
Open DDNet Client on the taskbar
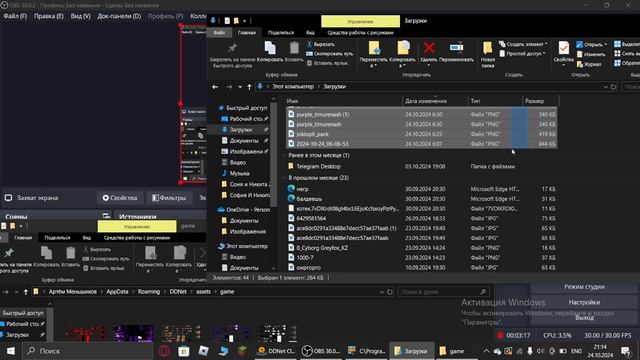pyautogui.click(x=276, y=351)
